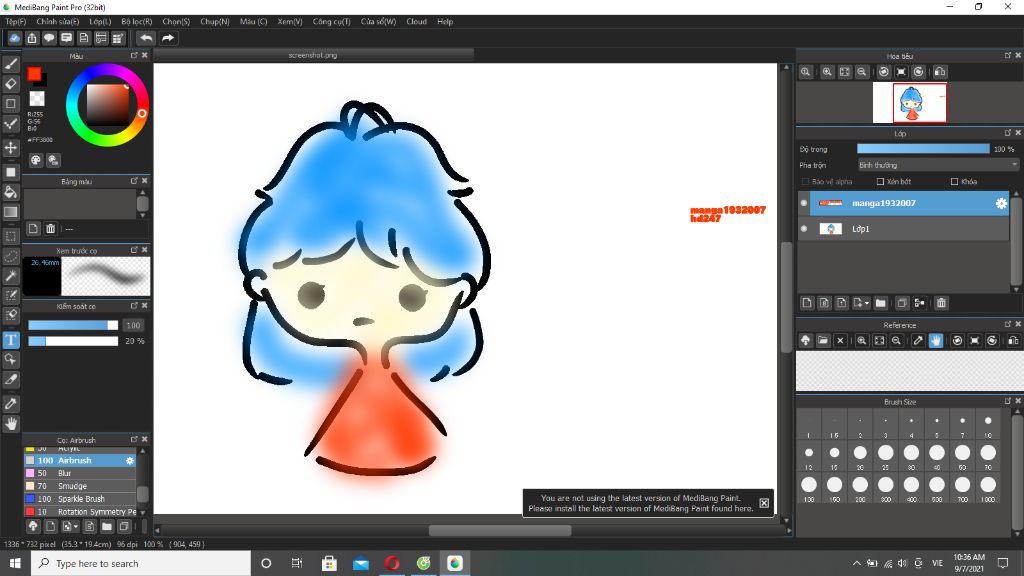Open add brush dropdown in brush panel

76,526
